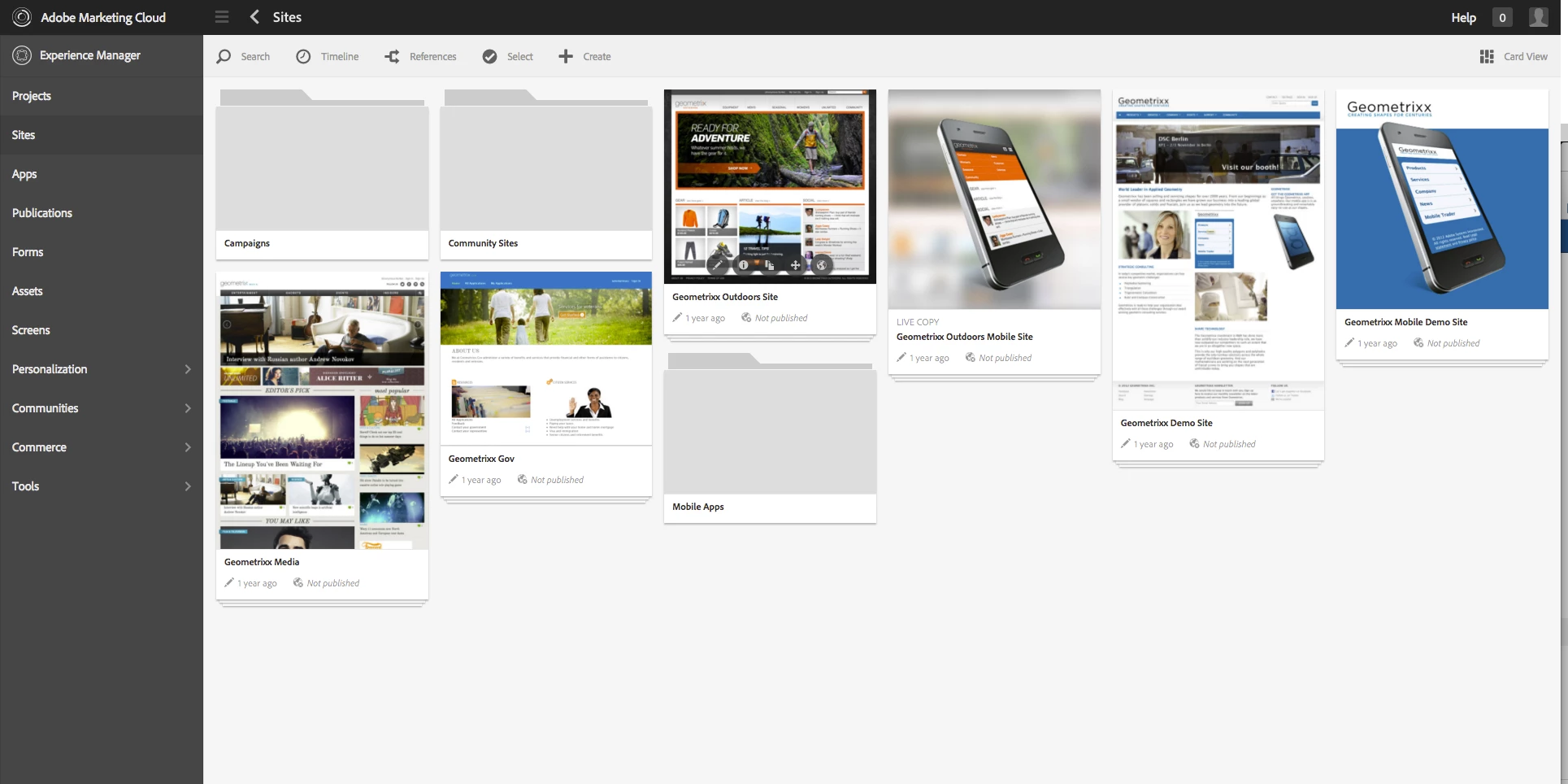1568x784 pixels.
Task: Open Timeline via its clock icon
Action: (x=303, y=56)
